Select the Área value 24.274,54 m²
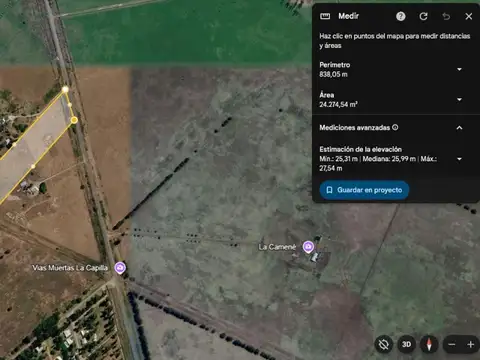This screenshot has width=480, height=360. pyautogui.click(x=338, y=104)
